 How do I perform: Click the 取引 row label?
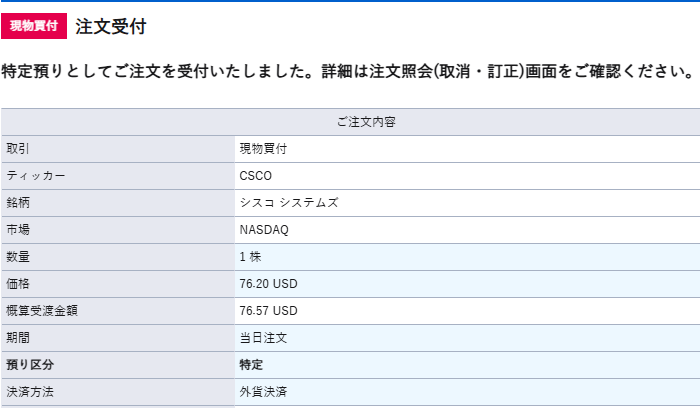point(19,149)
